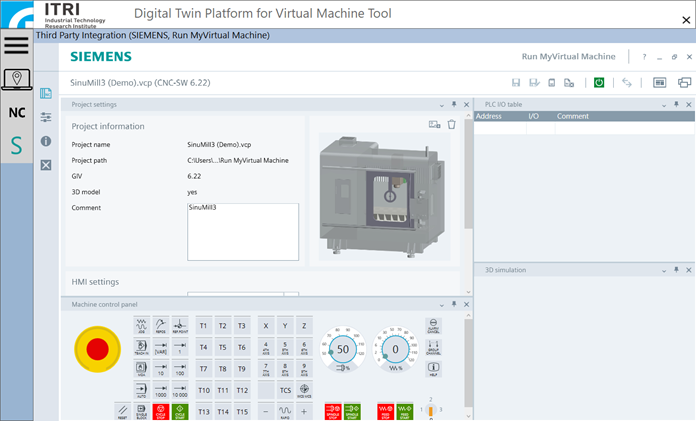The height and width of the screenshot is (421, 696).
Task: Click the green power button in toolbar
Action: tap(598, 83)
